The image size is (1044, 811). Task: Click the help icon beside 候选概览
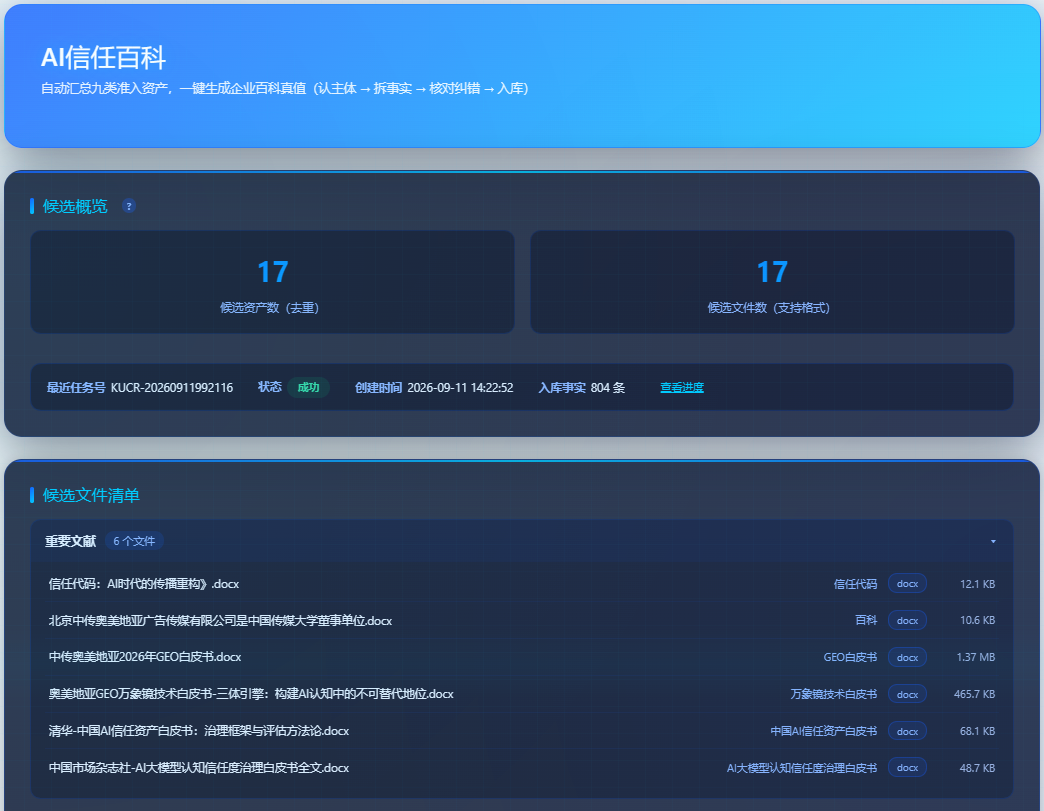coord(129,206)
